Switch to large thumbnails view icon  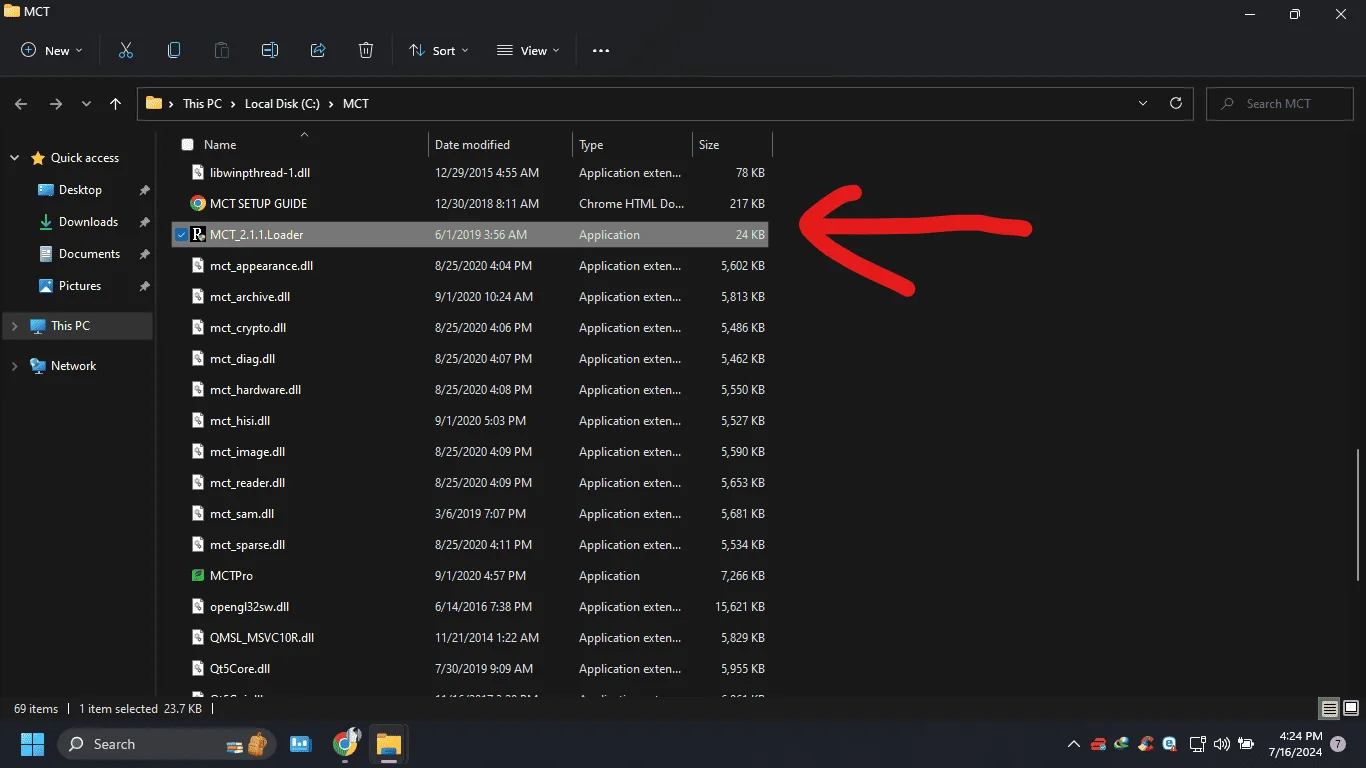[x=1350, y=709]
